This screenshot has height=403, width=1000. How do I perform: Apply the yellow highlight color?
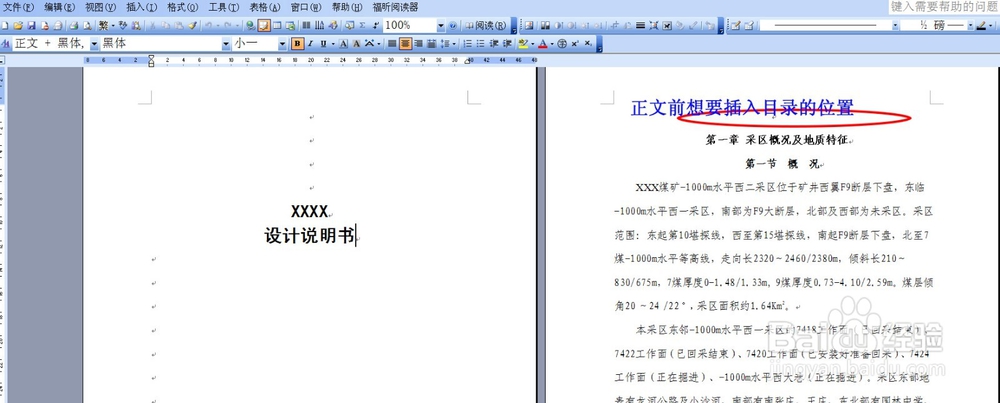[x=523, y=43]
